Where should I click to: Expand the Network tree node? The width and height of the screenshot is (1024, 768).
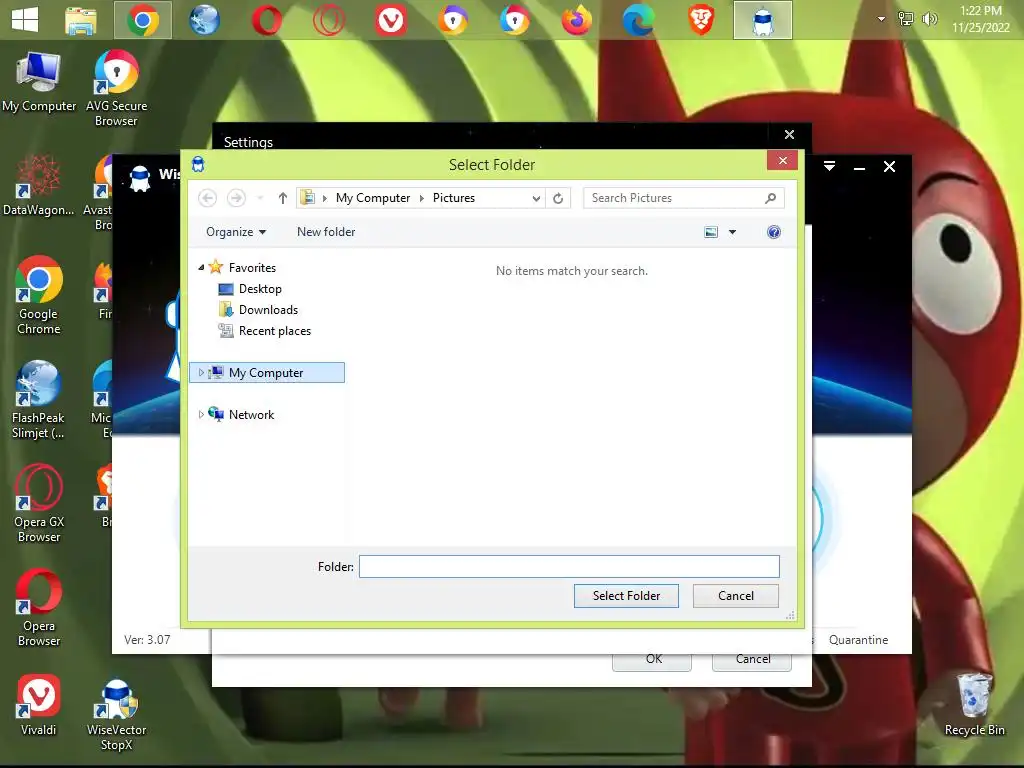[201, 414]
